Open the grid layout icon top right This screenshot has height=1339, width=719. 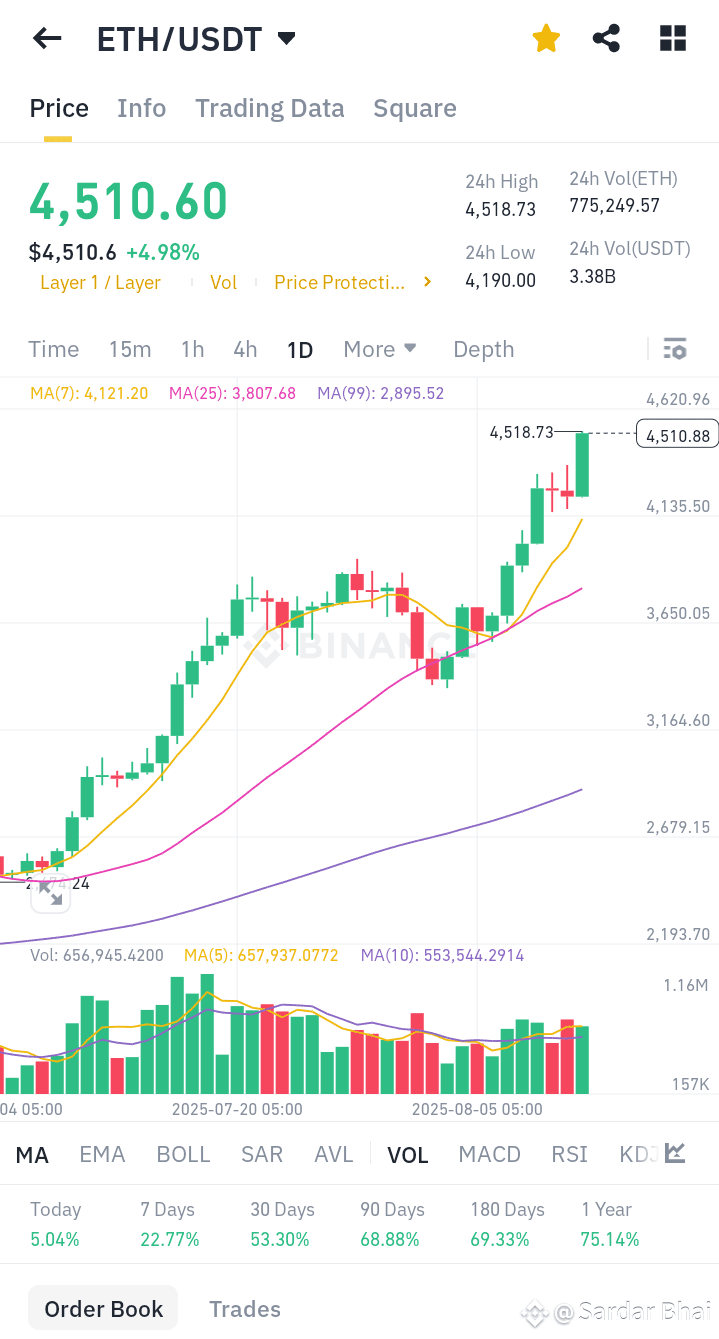672,38
